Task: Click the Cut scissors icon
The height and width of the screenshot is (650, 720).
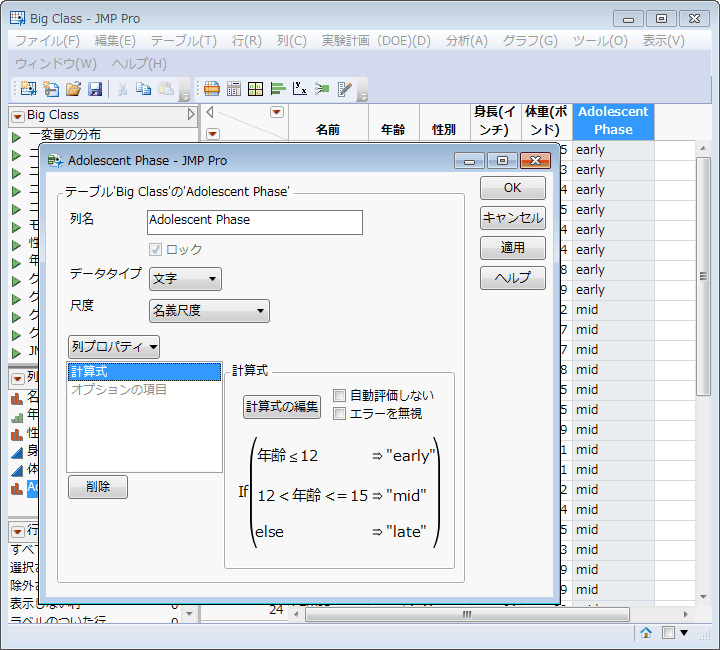Action: [122, 89]
